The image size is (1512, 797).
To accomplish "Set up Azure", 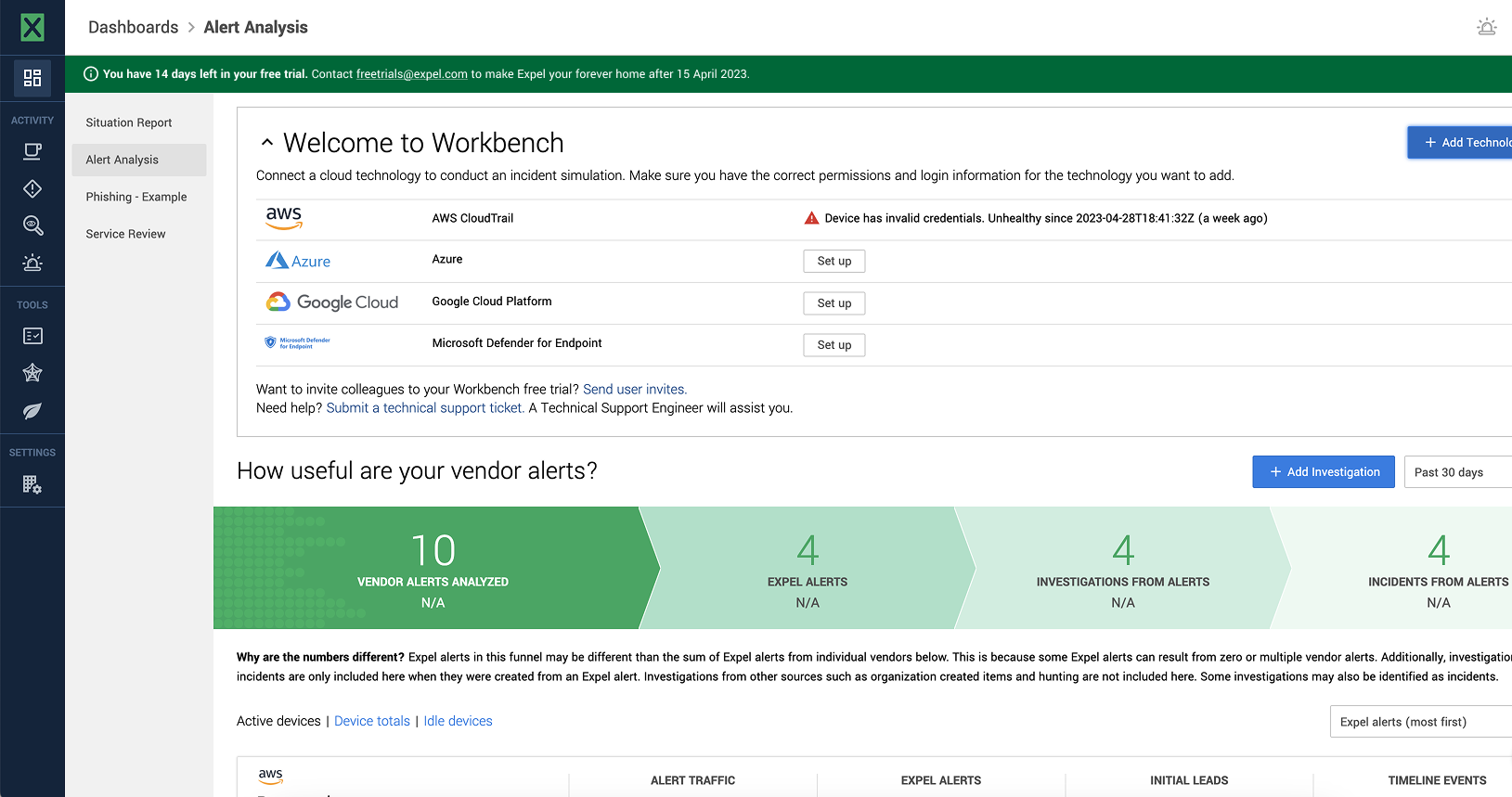I will tap(834, 261).
